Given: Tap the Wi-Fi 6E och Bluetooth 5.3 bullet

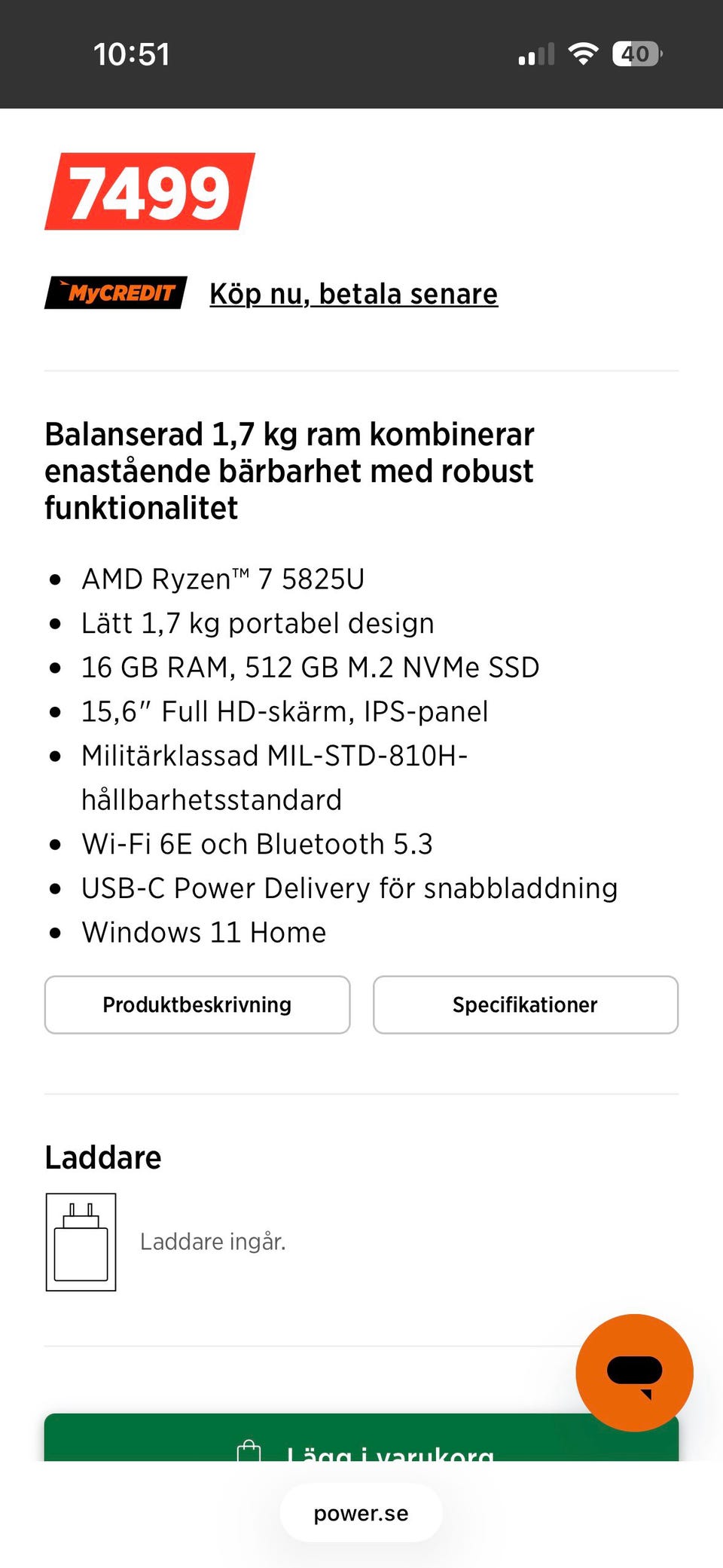Looking at the screenshot, I should (258, 845).
